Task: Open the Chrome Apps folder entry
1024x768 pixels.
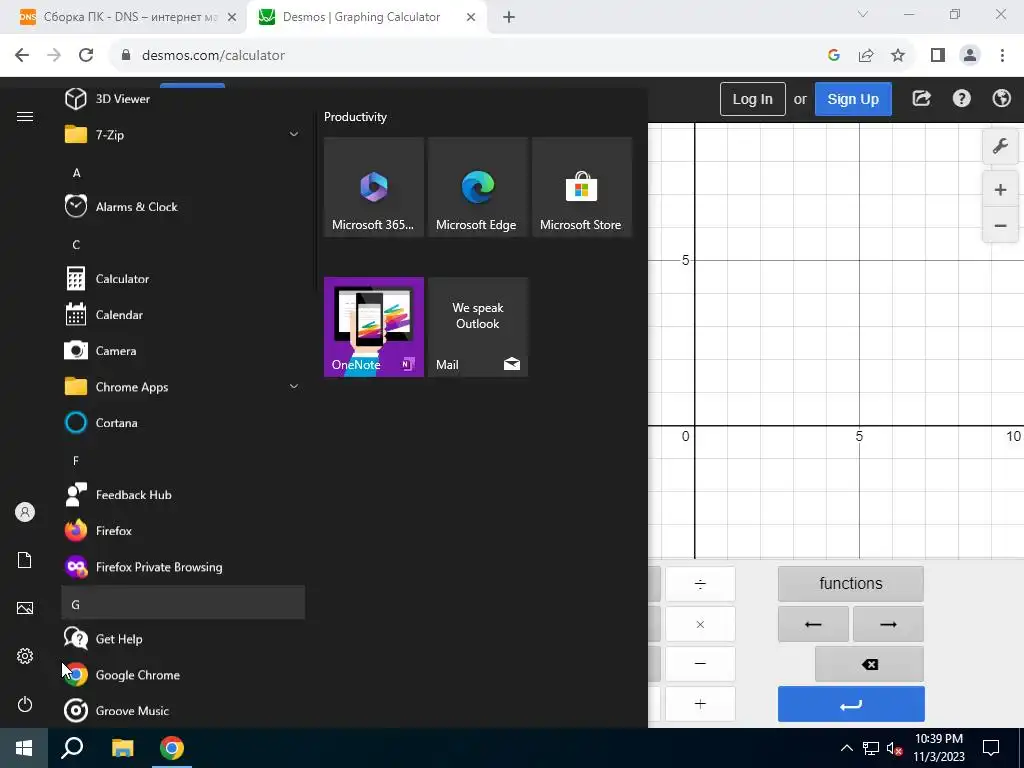Action: pos(183,387)
